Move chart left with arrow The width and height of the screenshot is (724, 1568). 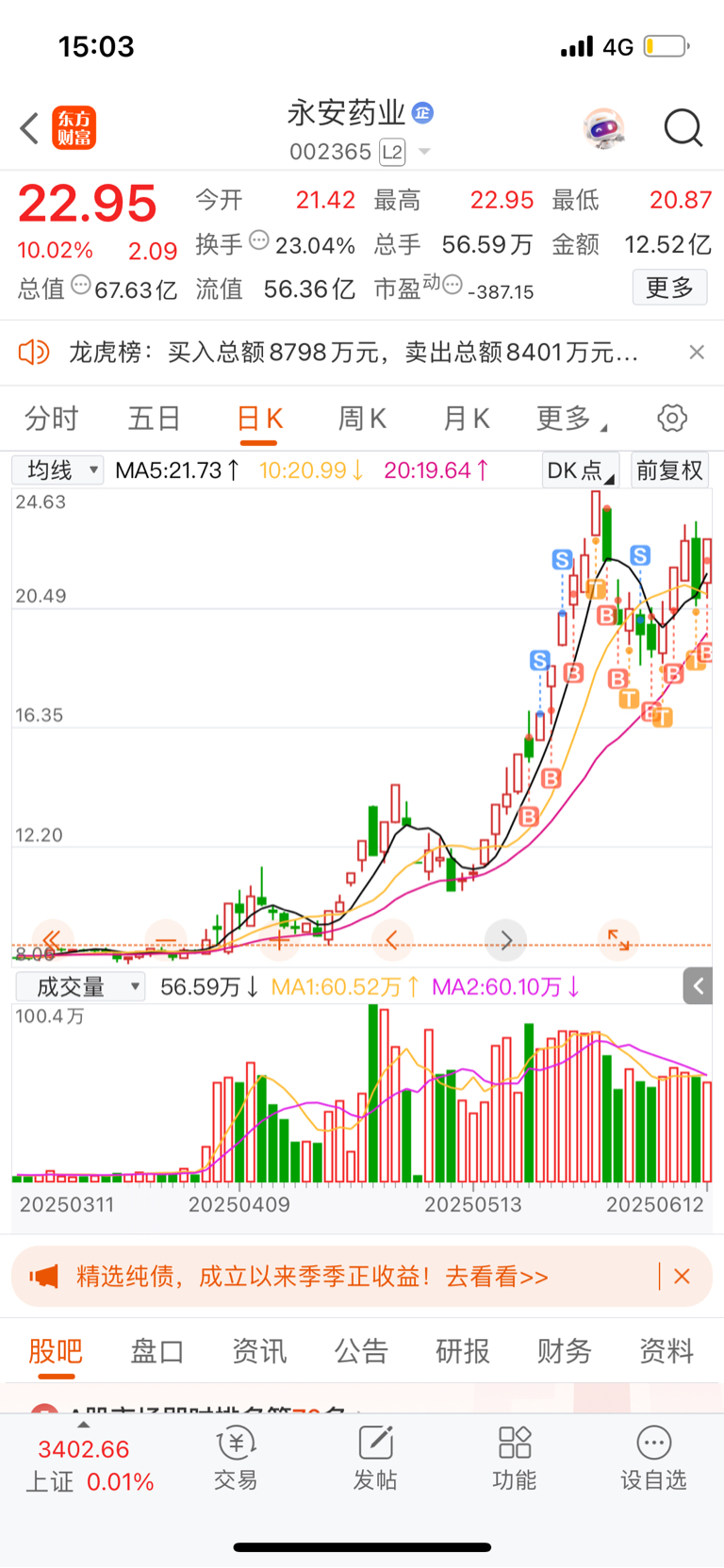point(392,939)
